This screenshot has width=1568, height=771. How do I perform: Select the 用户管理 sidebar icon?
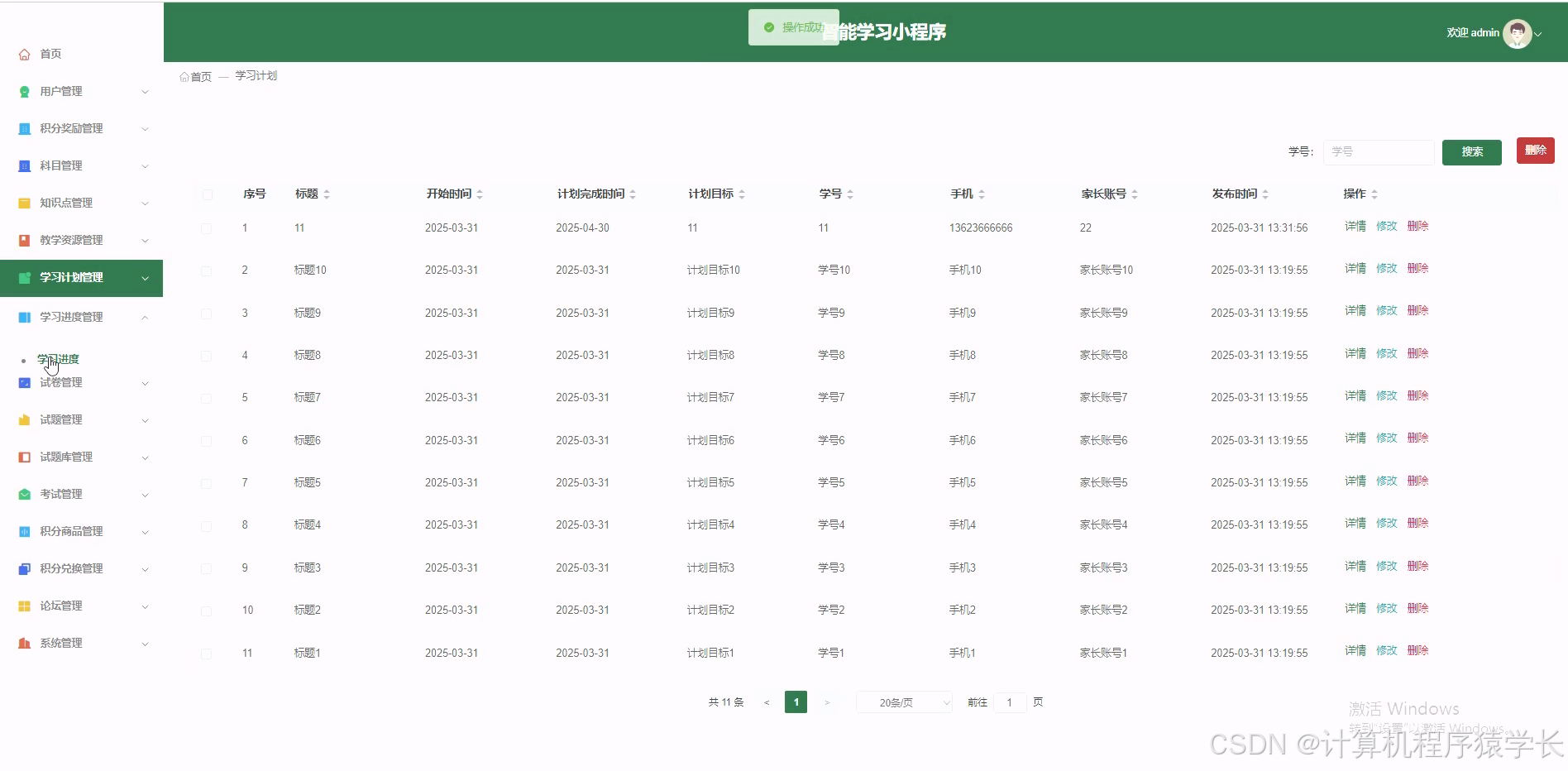tap(24, 91)
